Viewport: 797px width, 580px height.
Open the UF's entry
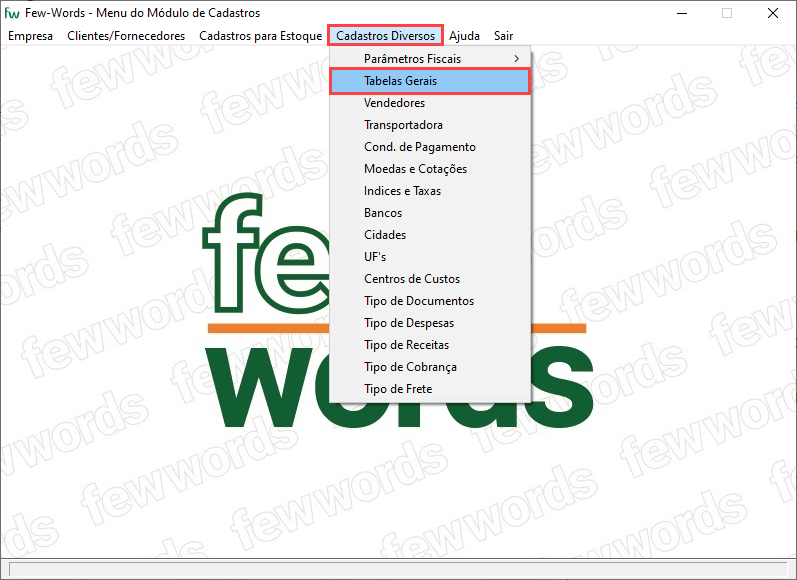430,257
